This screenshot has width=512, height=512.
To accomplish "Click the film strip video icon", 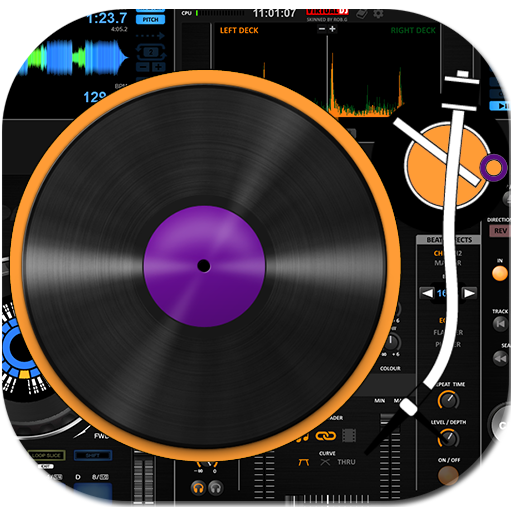I will point(349,435).
